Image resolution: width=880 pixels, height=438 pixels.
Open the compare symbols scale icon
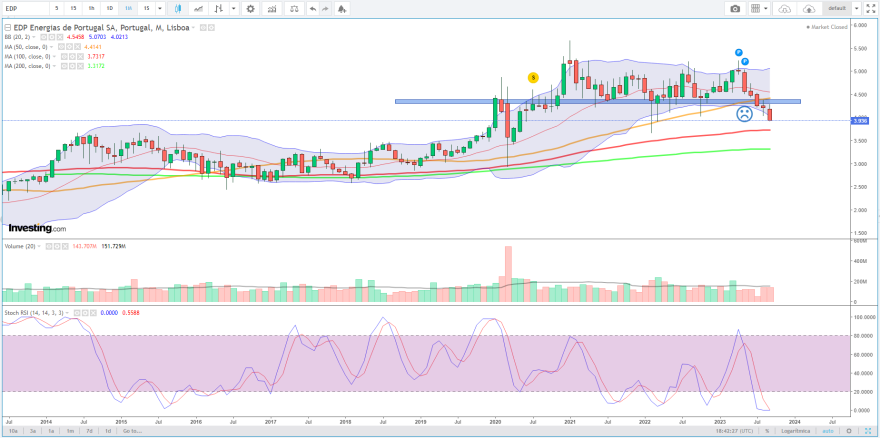[x=292, y=8]
